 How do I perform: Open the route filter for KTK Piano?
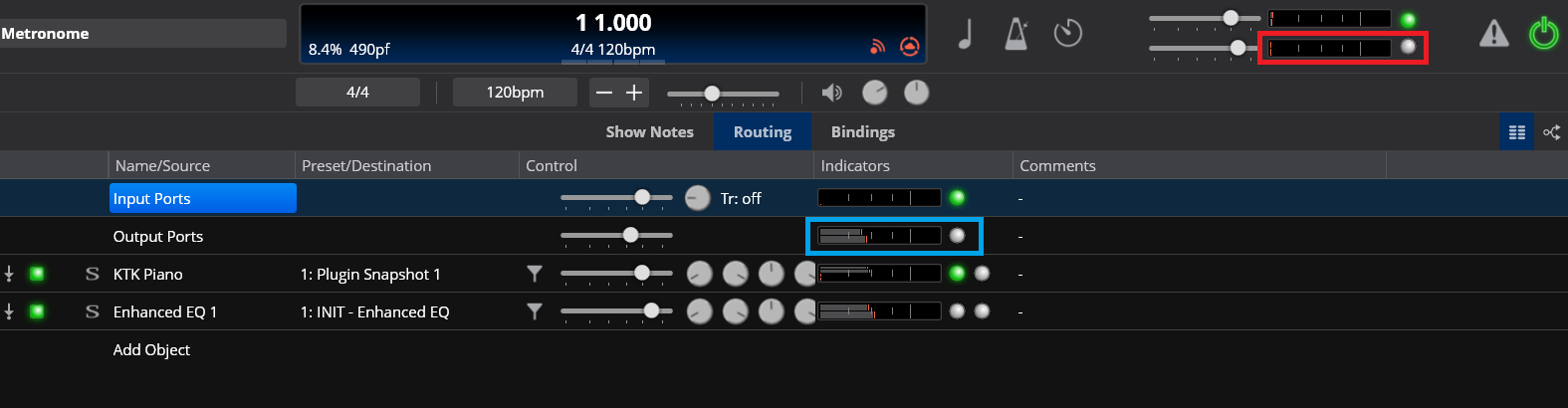pyautogui.click(x=535, y=274)
